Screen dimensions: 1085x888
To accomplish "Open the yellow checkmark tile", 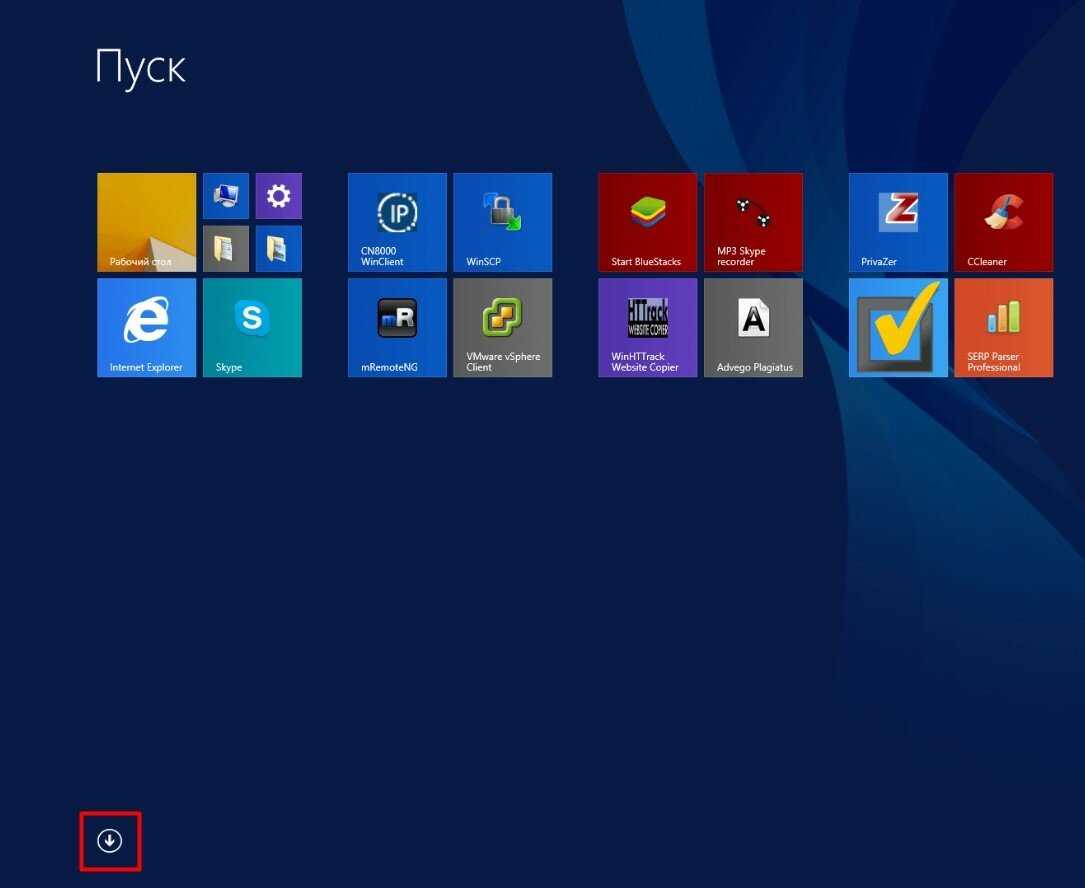I will point(898,327).
